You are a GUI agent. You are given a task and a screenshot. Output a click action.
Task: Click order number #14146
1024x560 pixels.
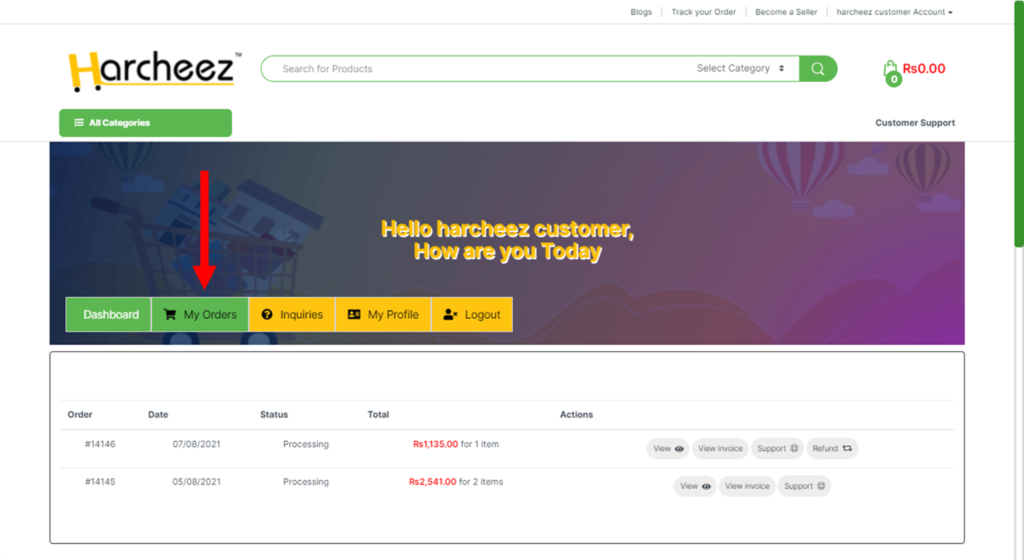click(x=100, y=444)
